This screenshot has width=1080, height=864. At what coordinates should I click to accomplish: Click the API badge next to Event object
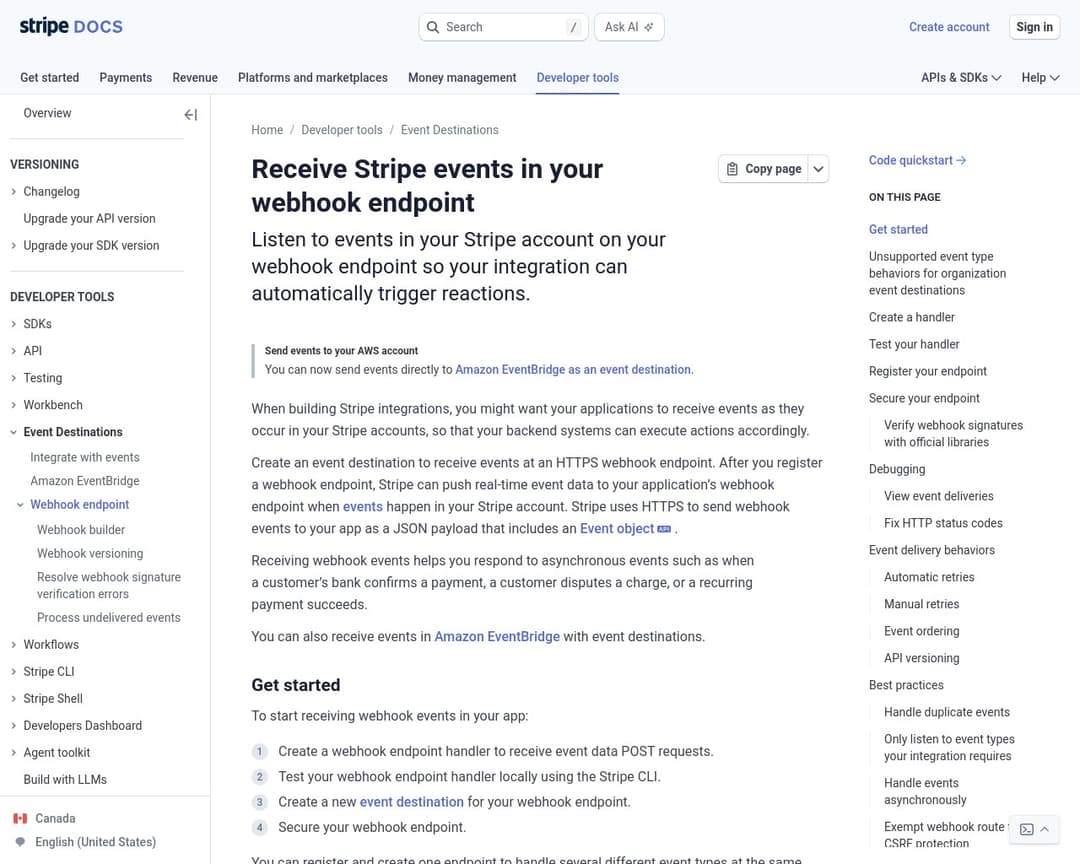[664, 529]
